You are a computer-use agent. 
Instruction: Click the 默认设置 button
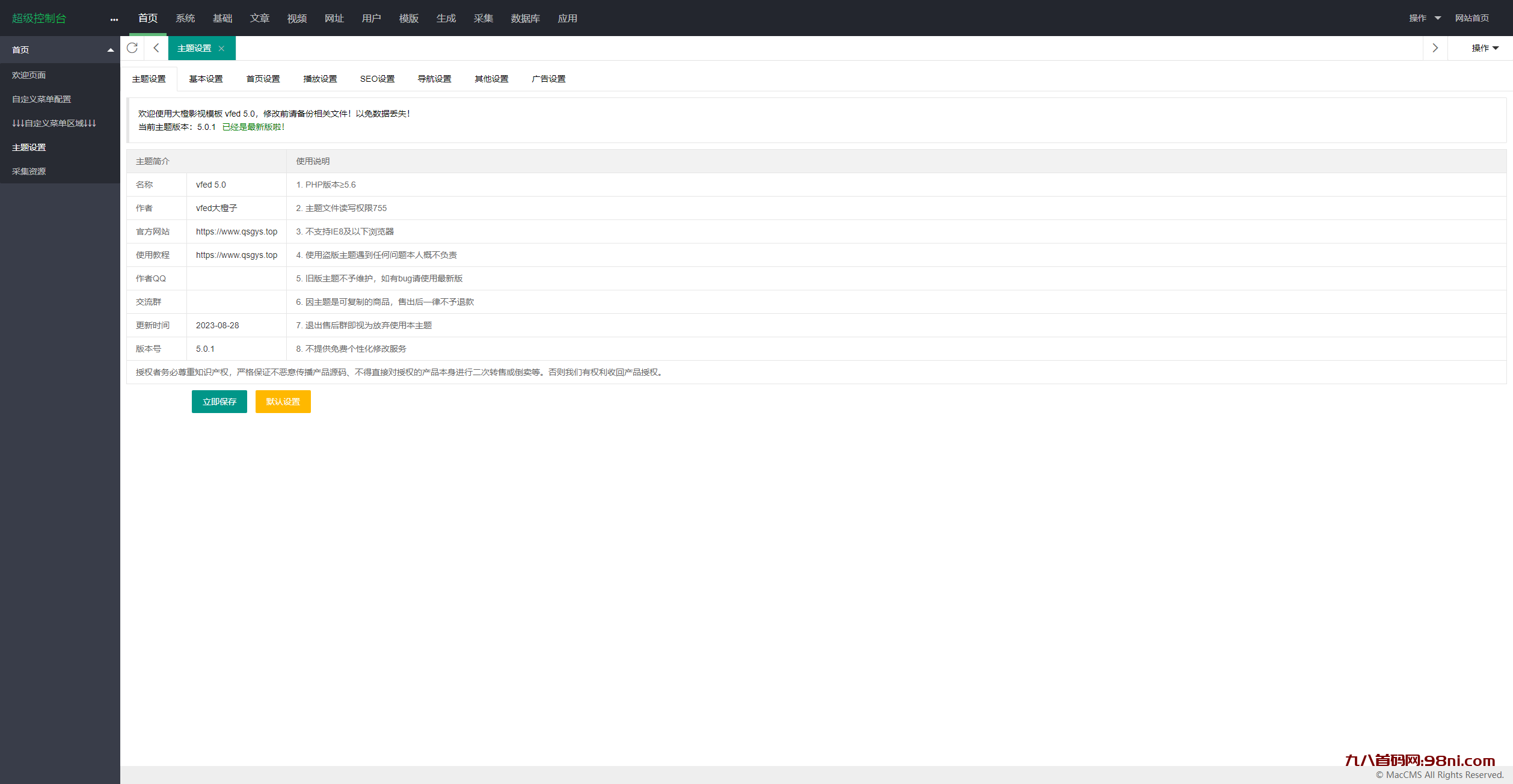[283, 402]
